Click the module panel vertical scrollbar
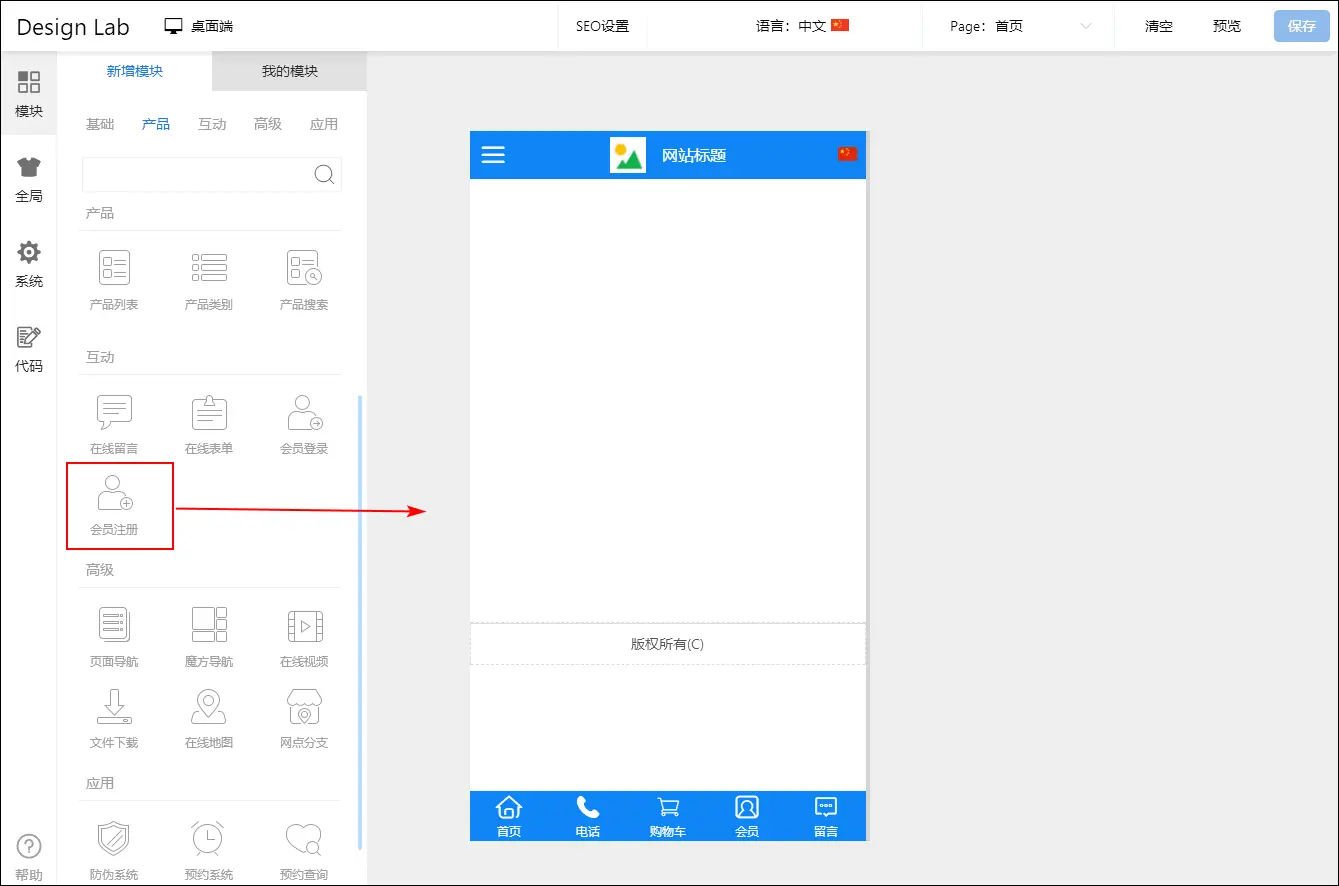1339x886 pixels. pos(360,620)
